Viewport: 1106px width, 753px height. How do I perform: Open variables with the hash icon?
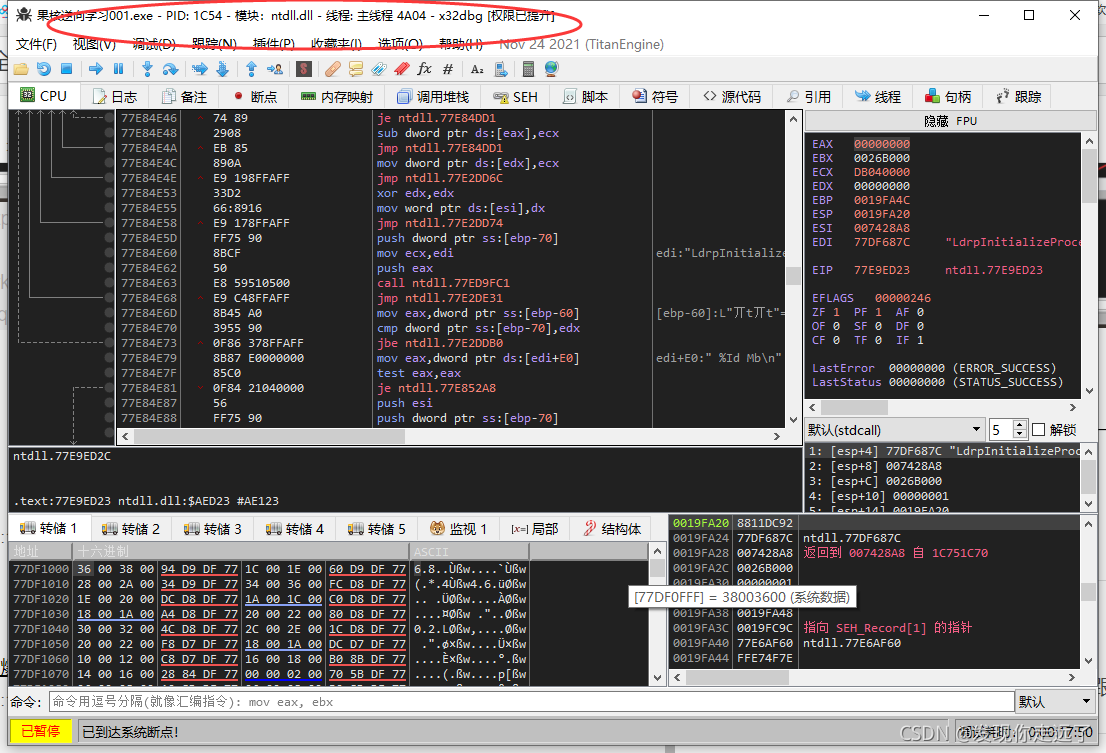(447, 69)
